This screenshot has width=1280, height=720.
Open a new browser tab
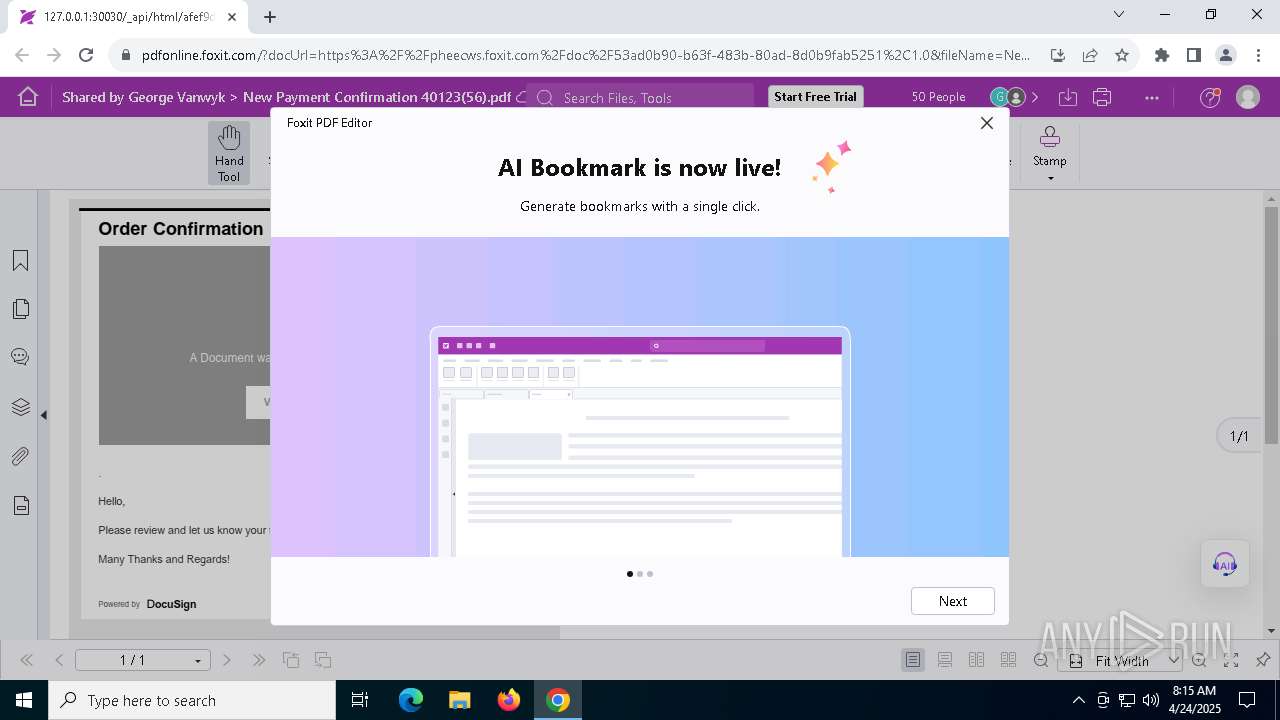pyautogui.click(x=270, y=17)
